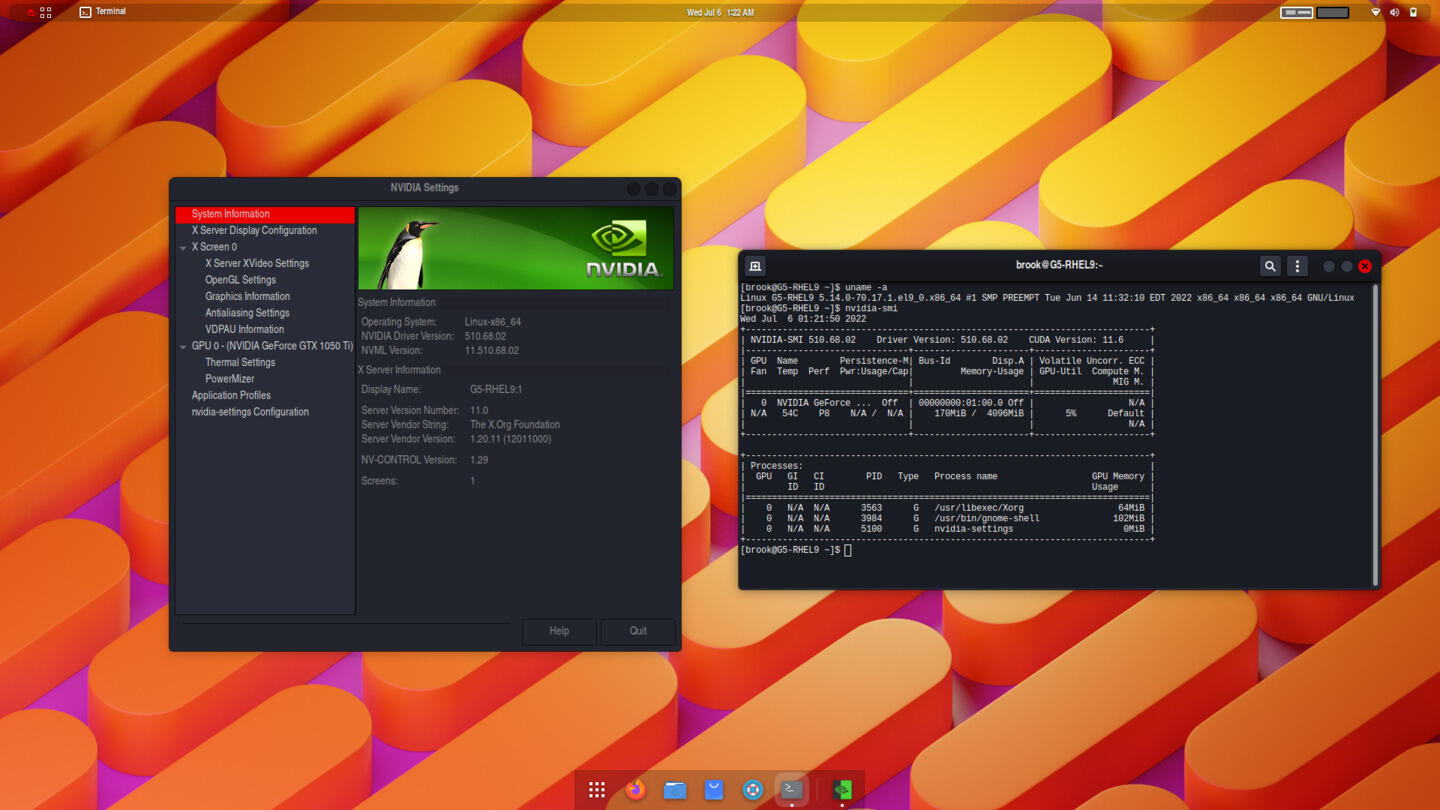The image size is (1440, 810).
Task: Select System Information in NVIDIA sidebar
Action: (x=265, y=214)
